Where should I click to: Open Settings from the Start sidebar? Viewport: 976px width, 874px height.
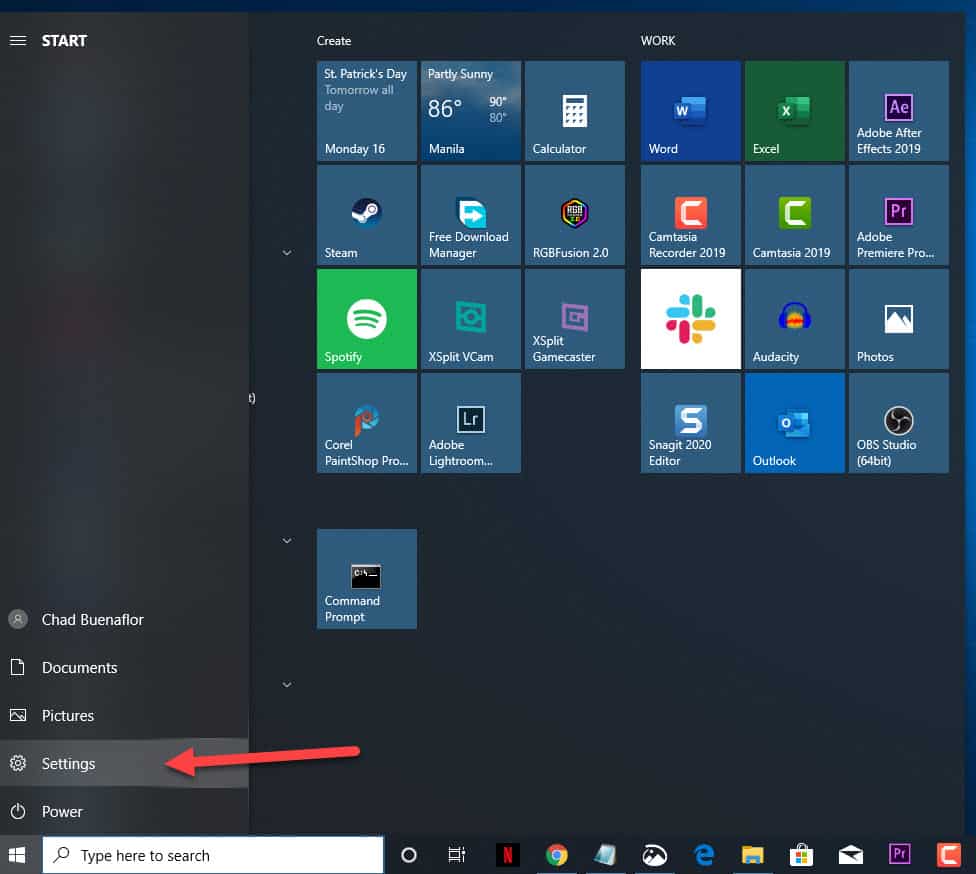coord(124,763)
